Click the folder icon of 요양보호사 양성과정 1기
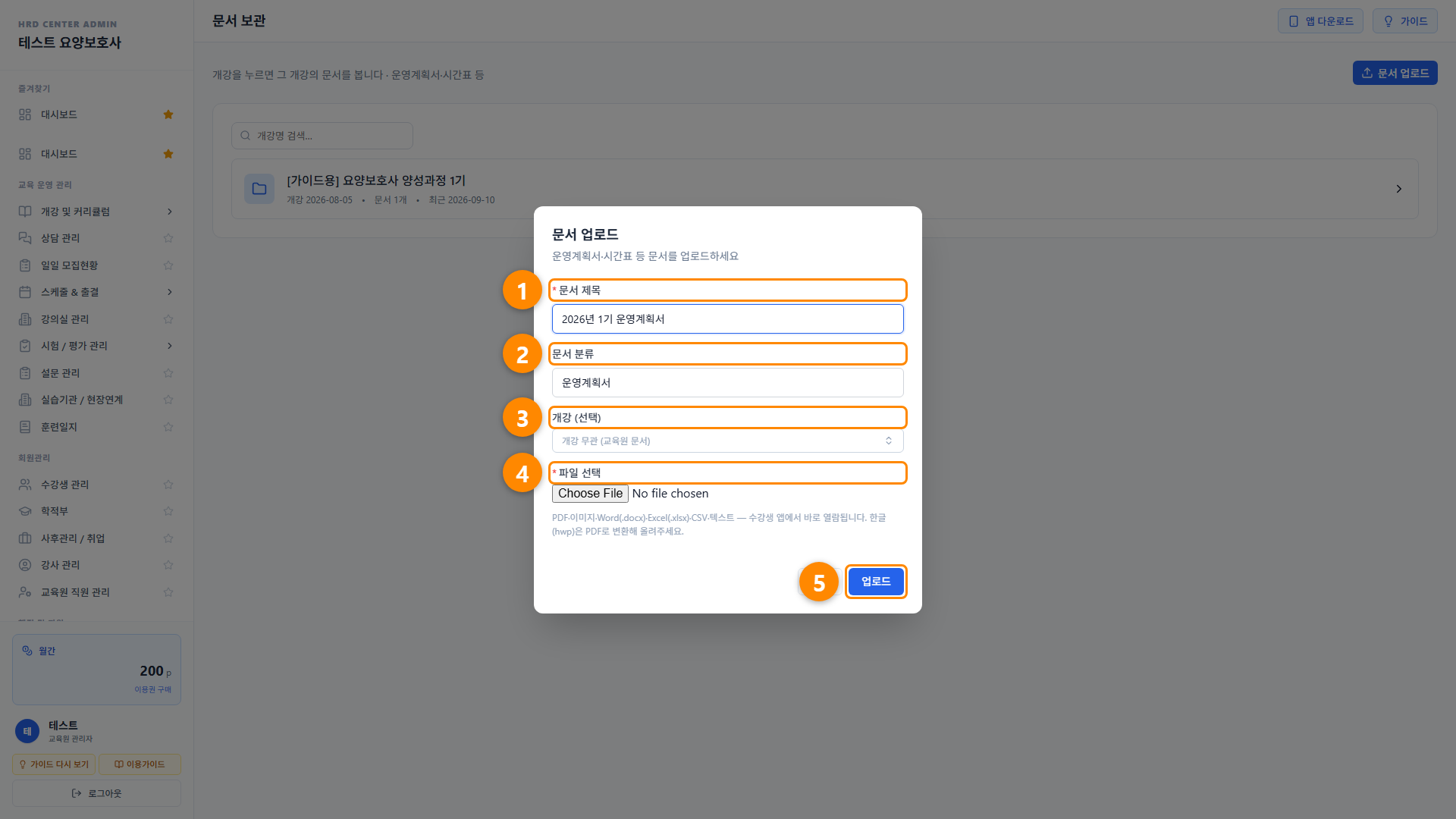This screenshot has width=1456, height=819. click(259, 189)
